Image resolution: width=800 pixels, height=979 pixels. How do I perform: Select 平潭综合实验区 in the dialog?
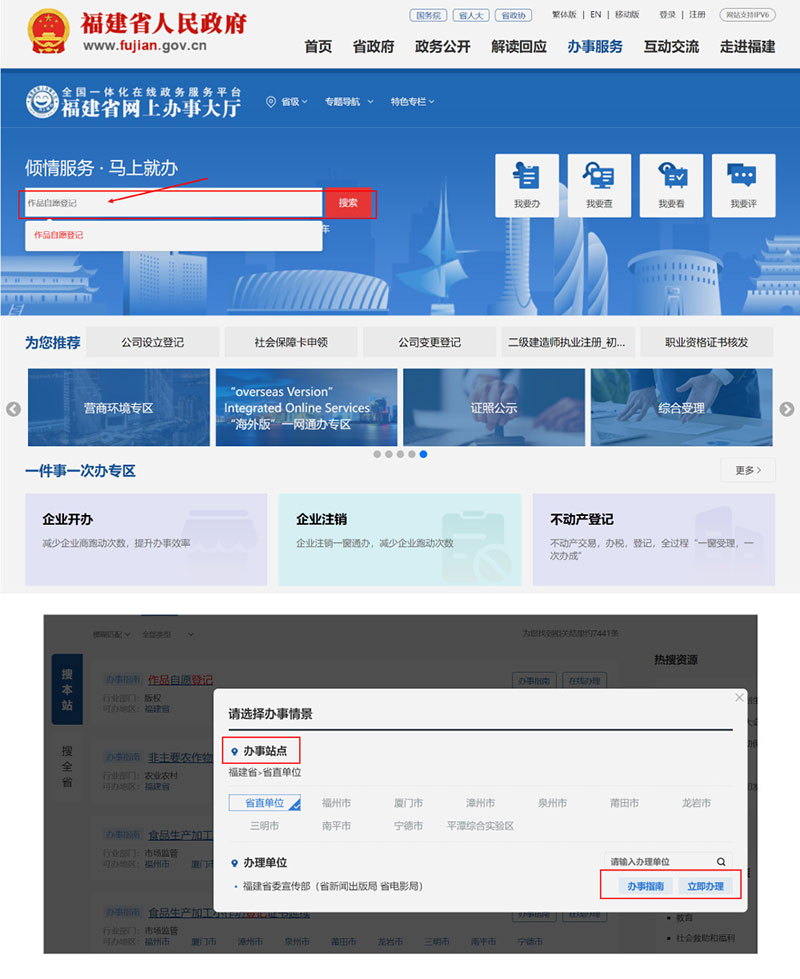480,825
